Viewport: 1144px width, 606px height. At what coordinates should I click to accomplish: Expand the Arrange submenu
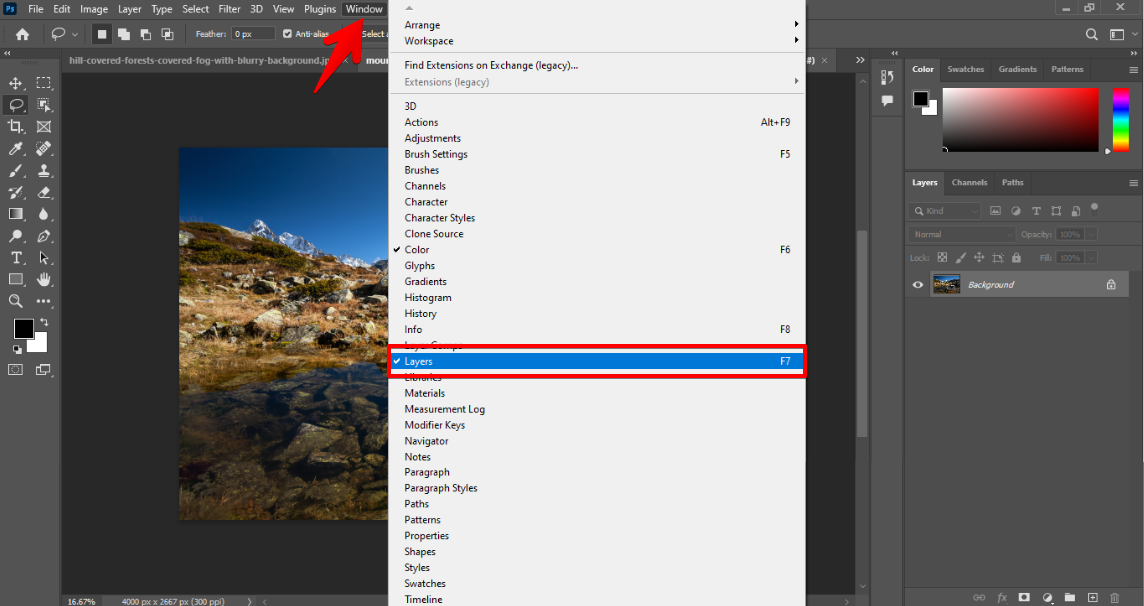[597, 25]
